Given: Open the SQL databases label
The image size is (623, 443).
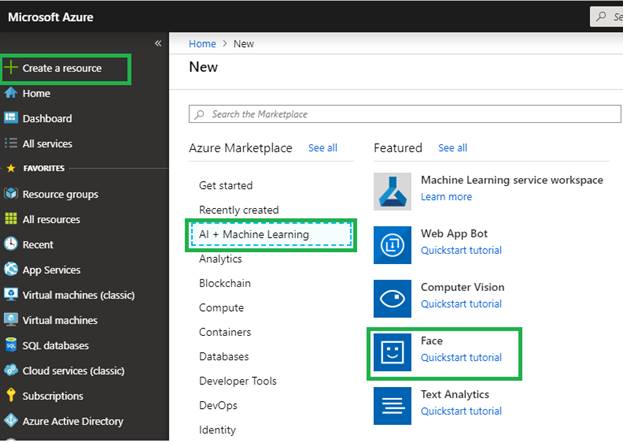Looking at the screenshot, I should point(55,346).
